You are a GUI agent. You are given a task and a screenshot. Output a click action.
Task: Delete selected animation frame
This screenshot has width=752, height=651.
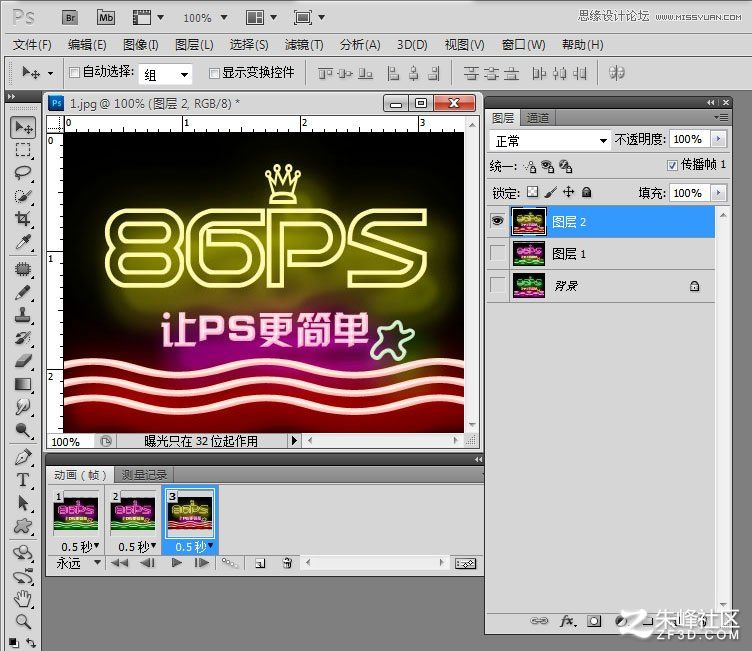point(287,563)
